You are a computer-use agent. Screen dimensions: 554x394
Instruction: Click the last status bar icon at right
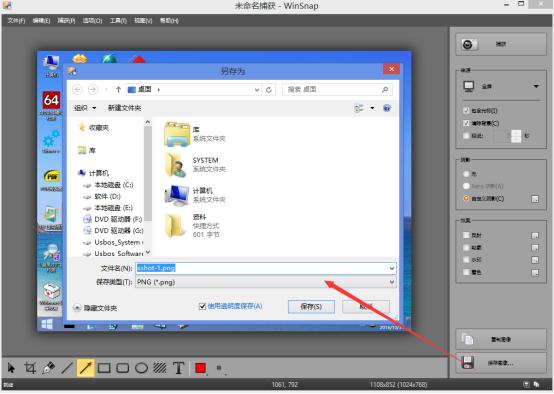pyautogui.click(x=536, y=384)
